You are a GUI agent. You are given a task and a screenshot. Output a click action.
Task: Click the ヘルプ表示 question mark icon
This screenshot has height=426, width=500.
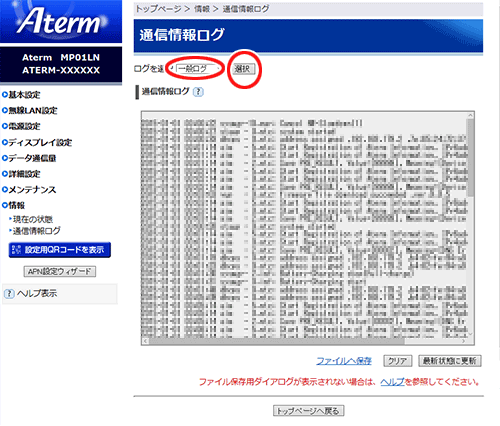pyautogui.click(x=9, y=294)
